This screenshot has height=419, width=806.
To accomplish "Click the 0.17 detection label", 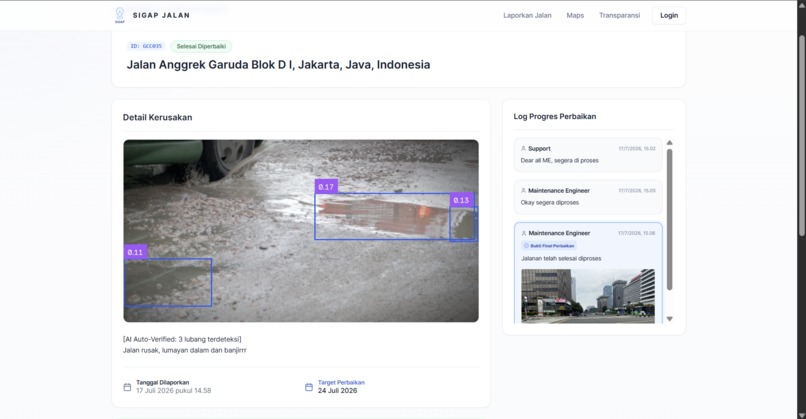I will click(x=326, y=187).
